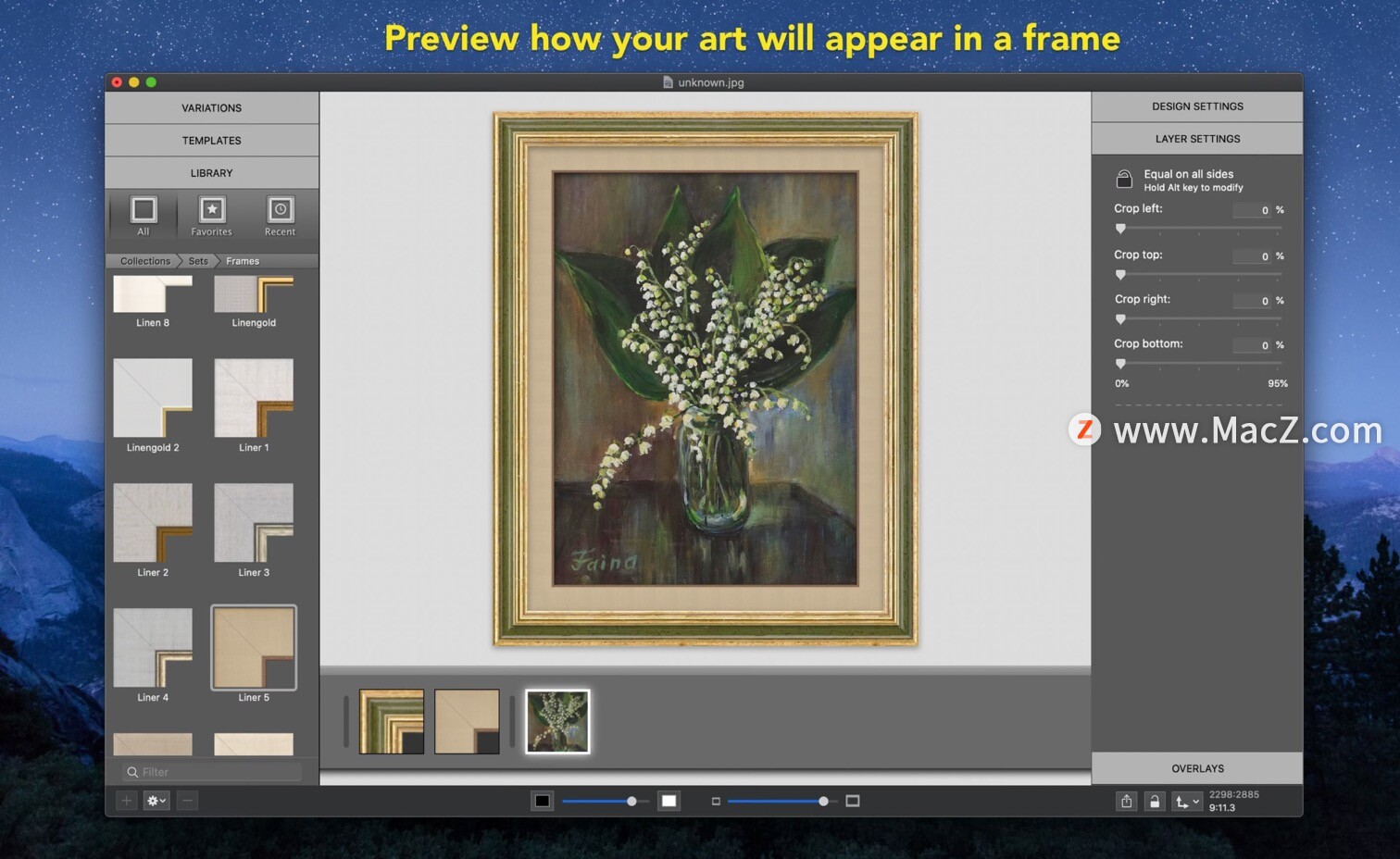Toggle the aspect ratio lock icon
This screenshot has width=1400, height=859.
[1154, 802]
